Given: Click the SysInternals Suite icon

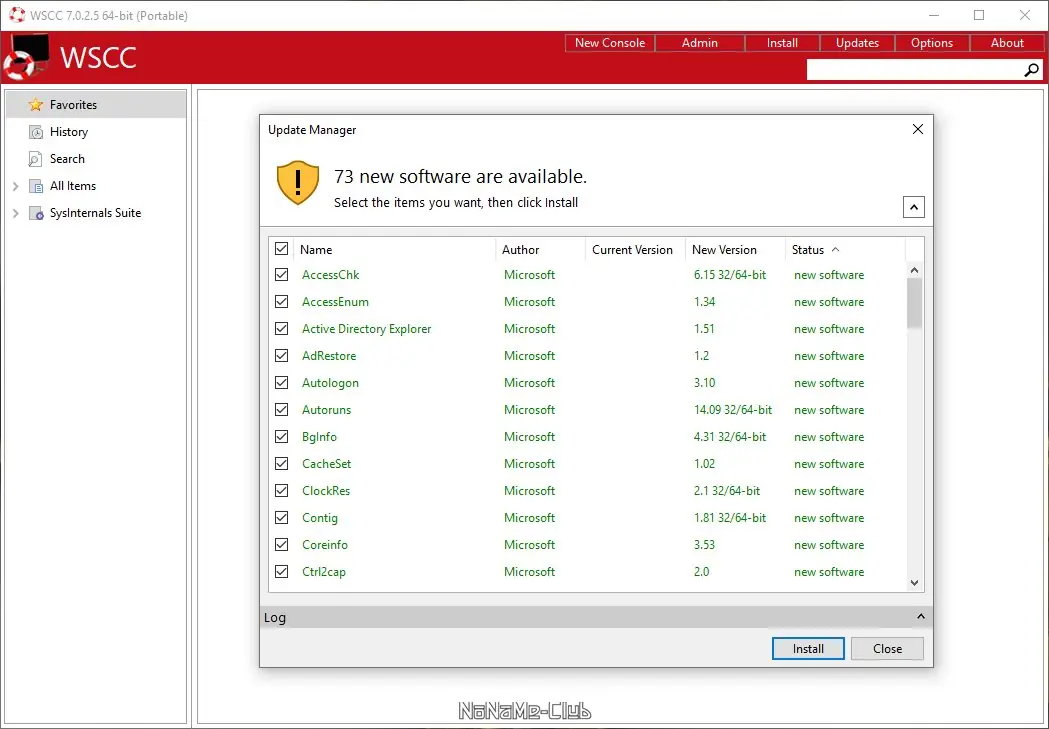Looking at the screenshot, I should tap(35, 213).
